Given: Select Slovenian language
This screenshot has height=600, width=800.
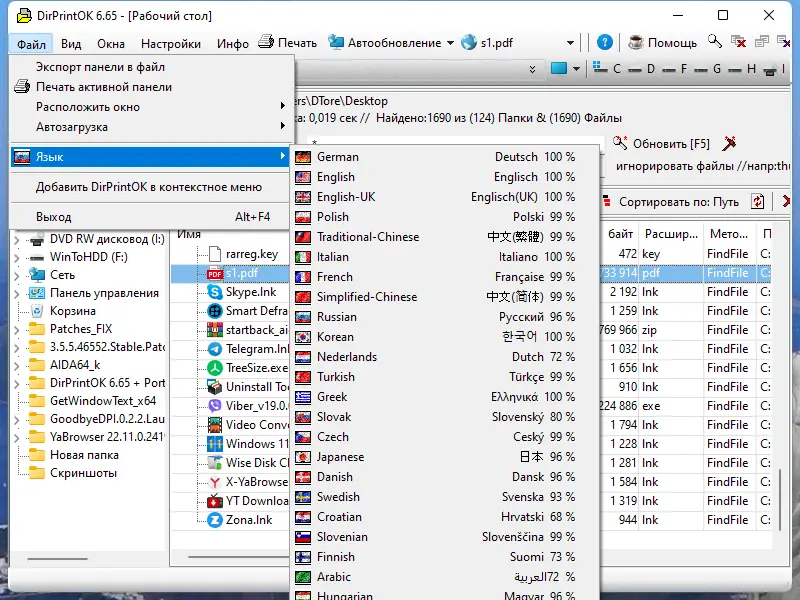Looking at the screenshot, I should coord(444,537).
